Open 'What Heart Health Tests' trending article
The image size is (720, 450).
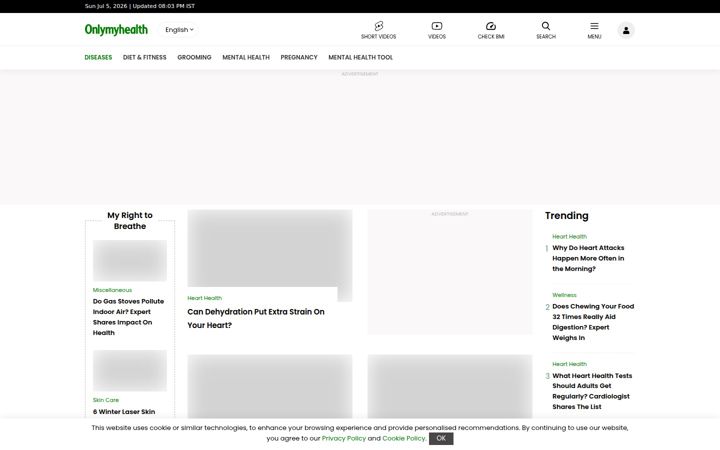pos(592,391)
